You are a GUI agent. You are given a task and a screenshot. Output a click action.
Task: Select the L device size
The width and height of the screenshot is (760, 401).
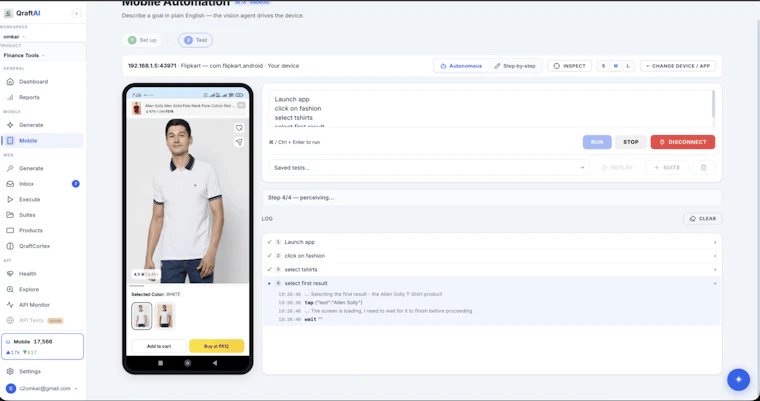(628, 66)
